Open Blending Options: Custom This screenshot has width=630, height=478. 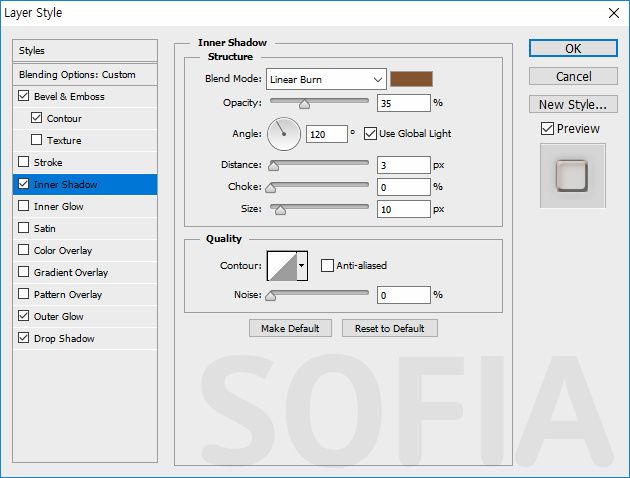pyautogui.click(x=85, y=75)
